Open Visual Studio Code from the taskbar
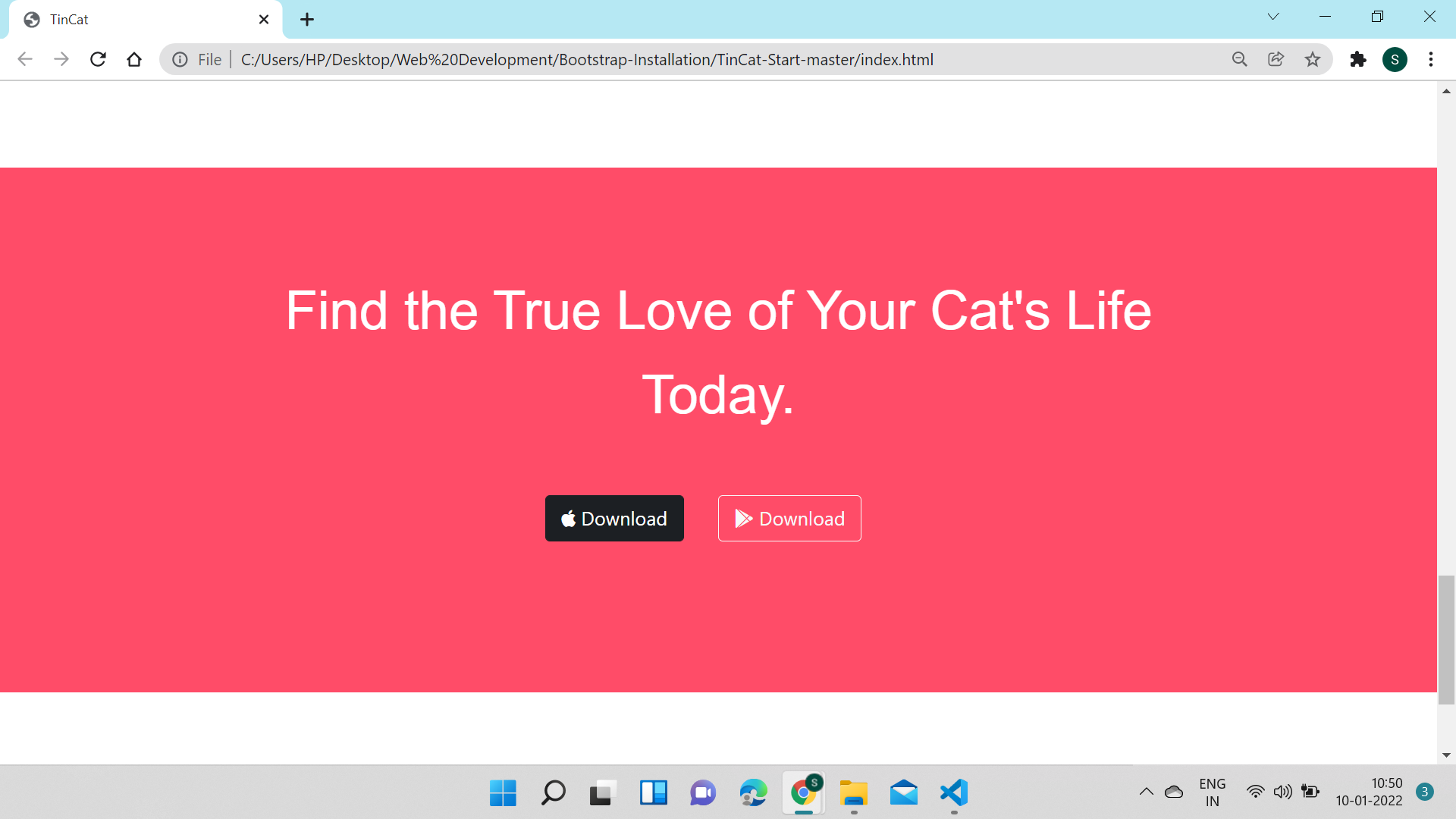 point(954,794)
